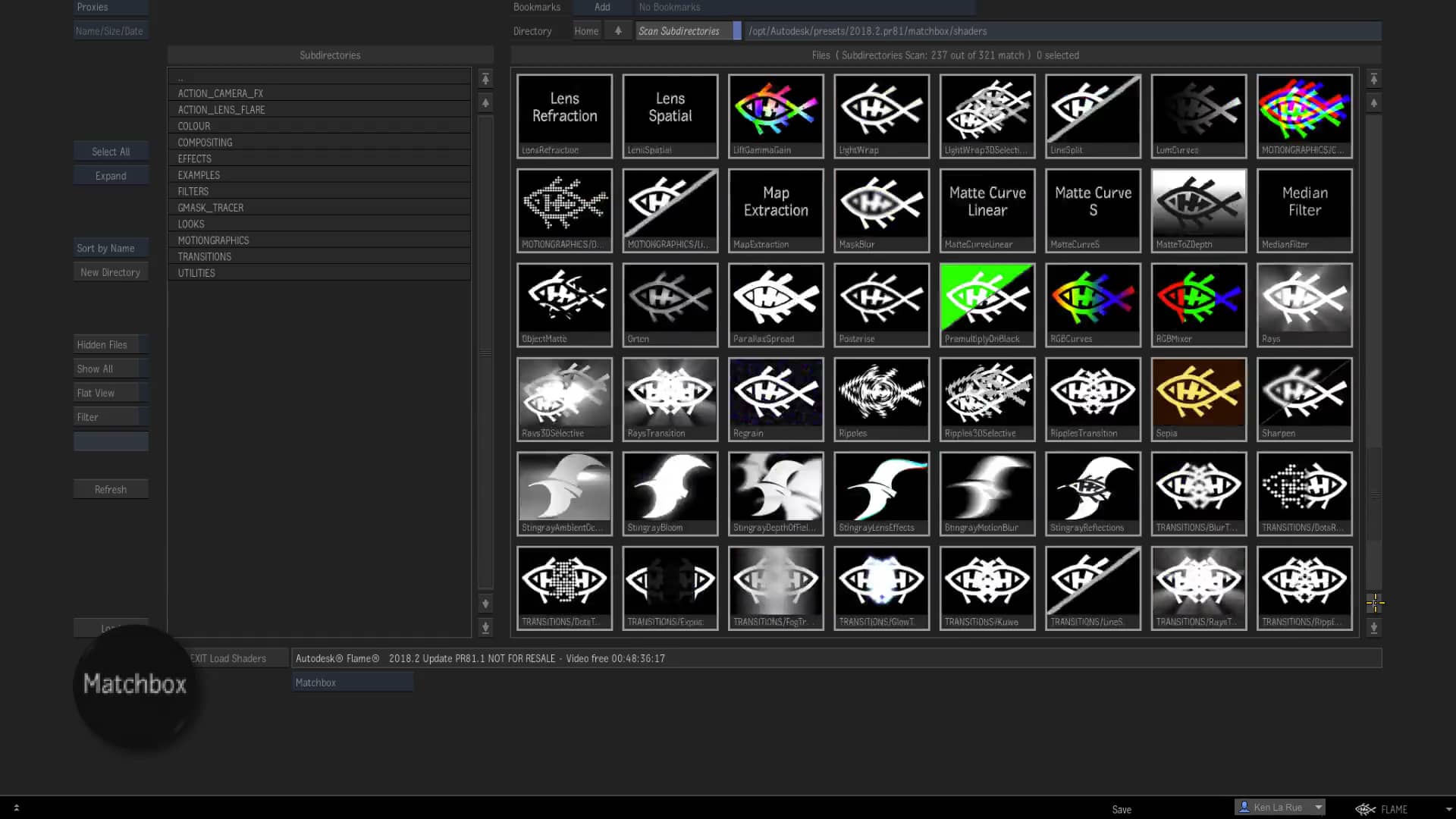Select the MatteCurveLinear shader tile
The width and height of the screenshot is (1456, 819).
(987, 210)
